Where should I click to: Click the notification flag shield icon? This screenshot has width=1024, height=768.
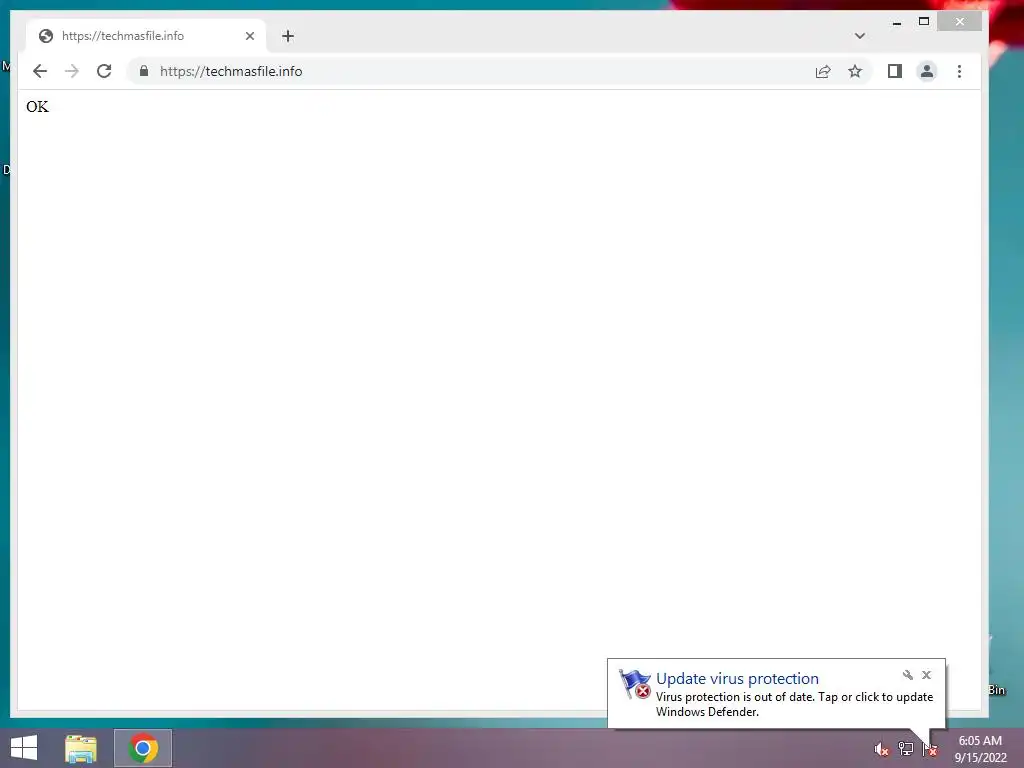point(635,684)
